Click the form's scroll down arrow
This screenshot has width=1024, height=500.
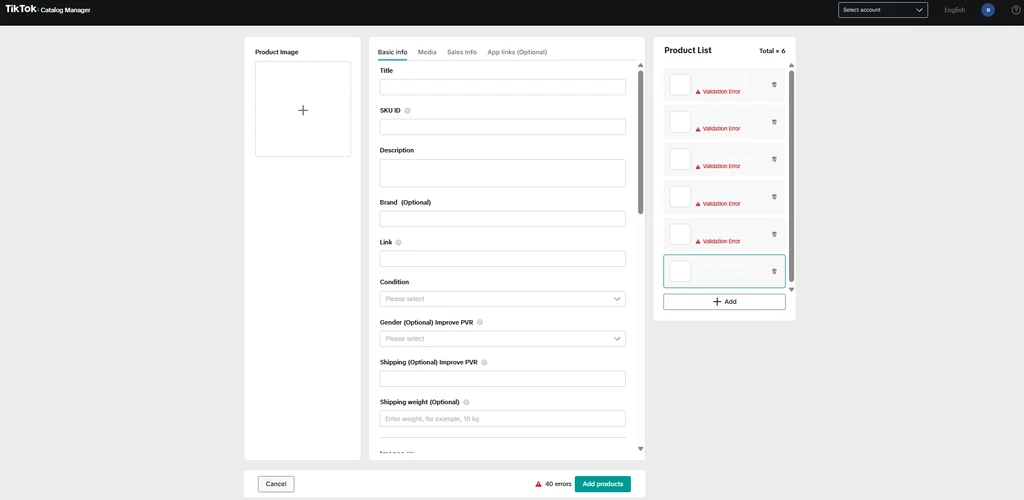coord(641,448)
